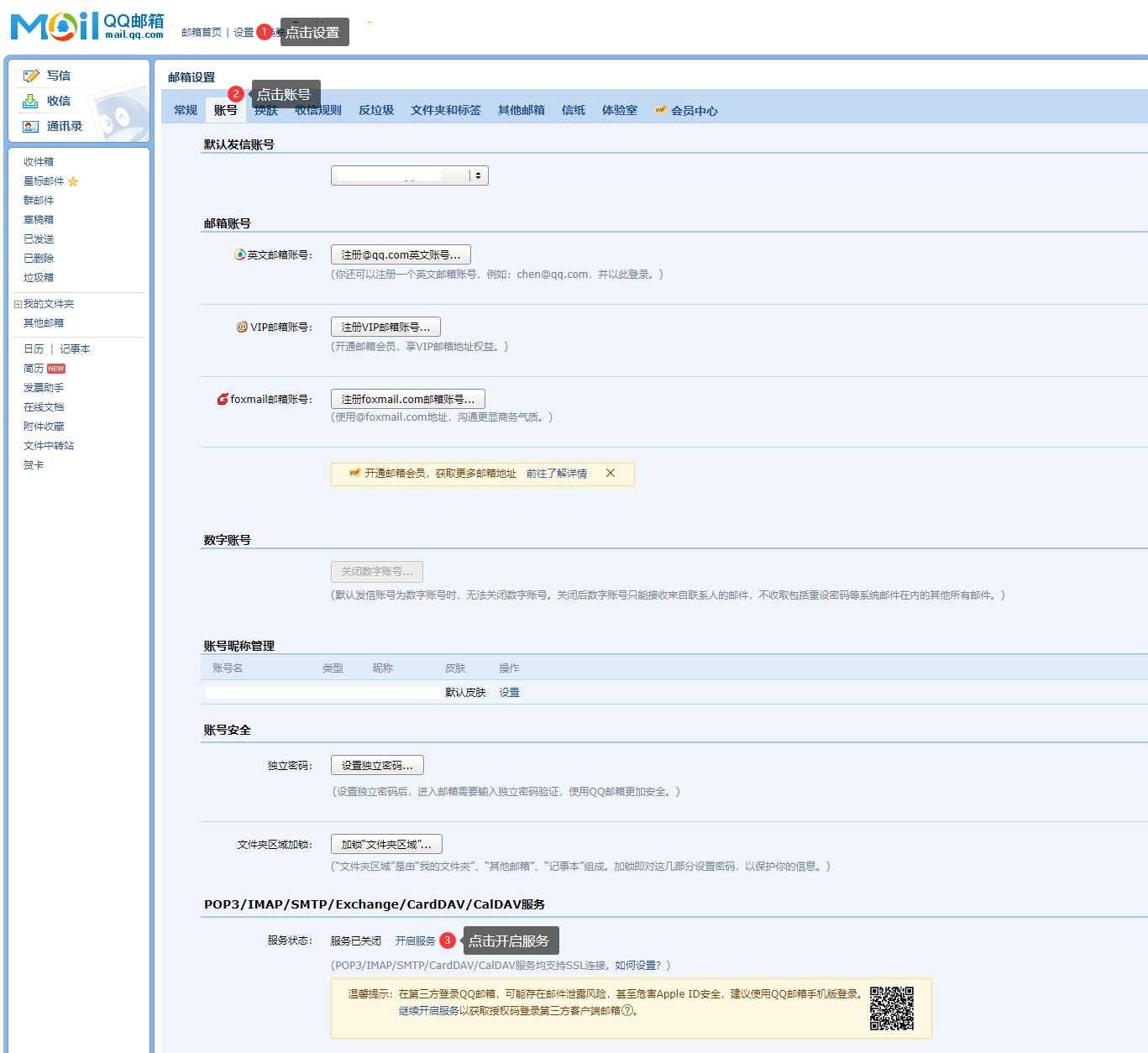
Task: Click the help question mark icon
Action: click(x=626, y=1011)
